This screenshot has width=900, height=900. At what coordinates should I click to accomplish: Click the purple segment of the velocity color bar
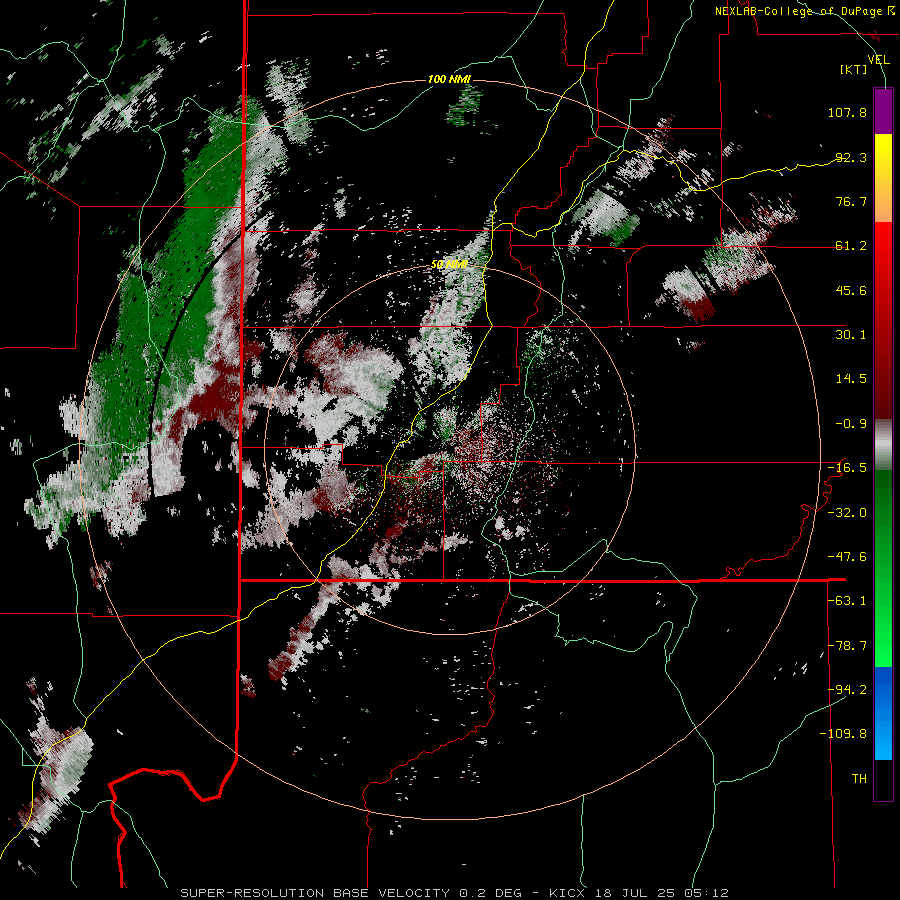[x=883, y=111]
